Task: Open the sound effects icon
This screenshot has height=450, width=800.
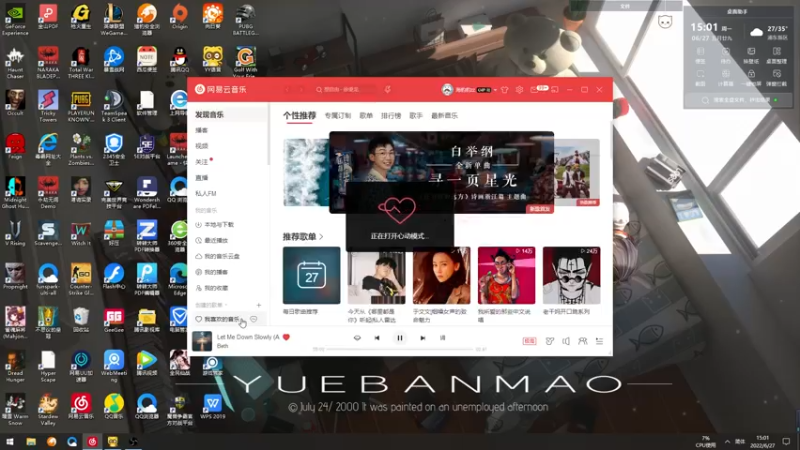Action: tap(549, 341)
